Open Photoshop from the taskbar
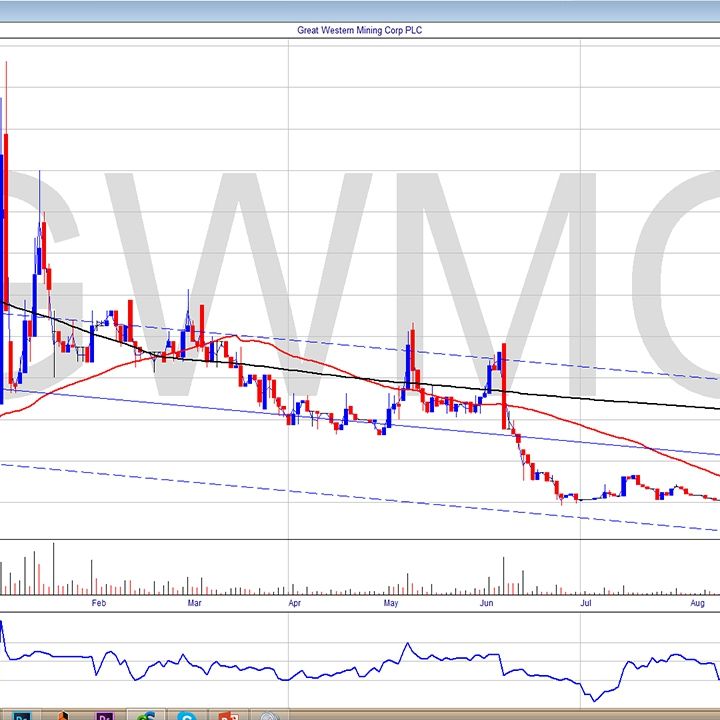The height and width of the screenshot is (720, 720). [22, 715]
